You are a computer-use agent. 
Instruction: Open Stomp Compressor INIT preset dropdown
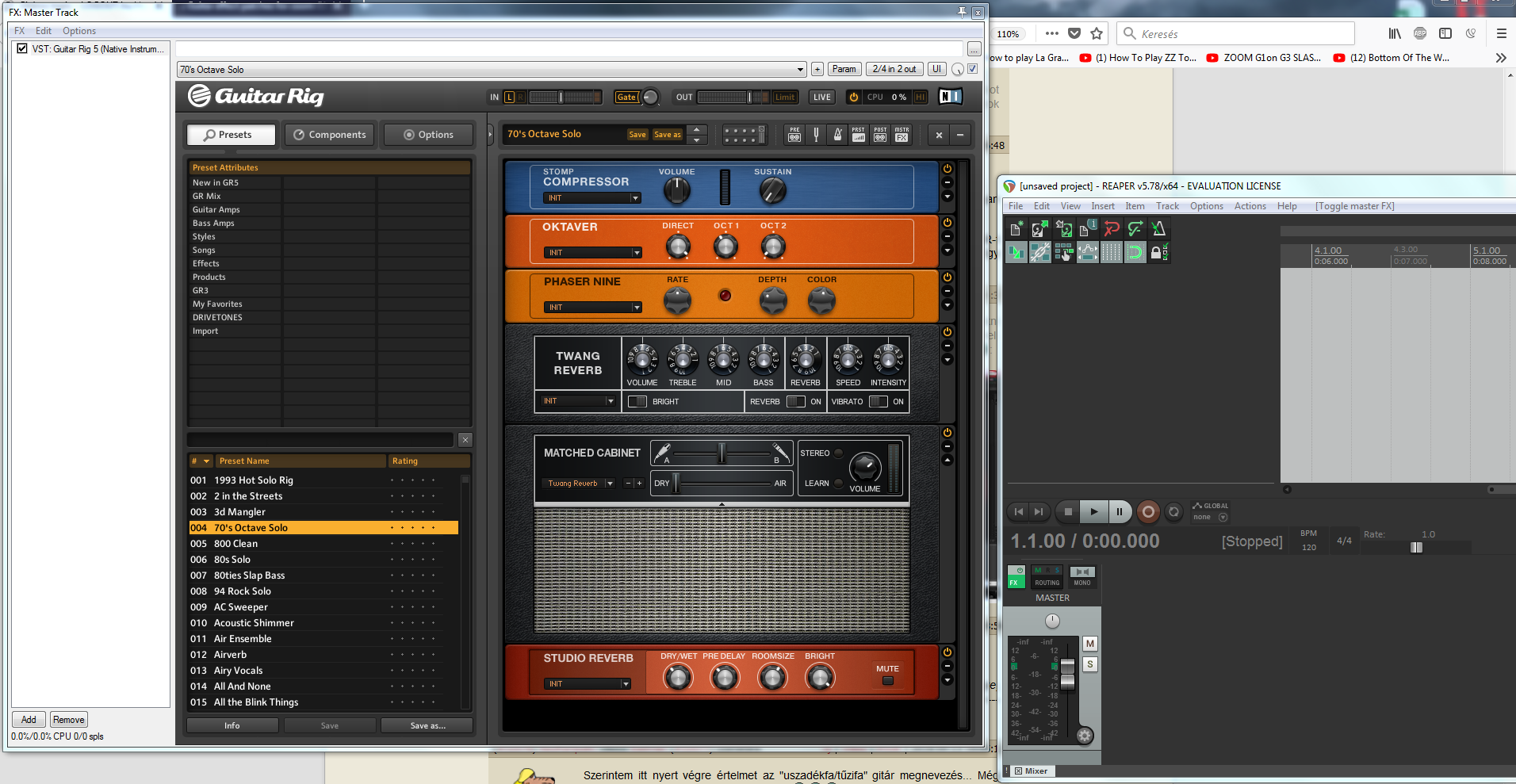[592, 198]
